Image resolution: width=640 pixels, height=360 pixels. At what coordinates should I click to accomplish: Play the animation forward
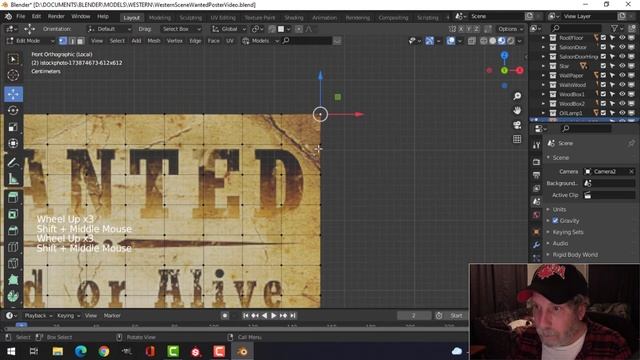pyautogui.click(x=273, y=316)
